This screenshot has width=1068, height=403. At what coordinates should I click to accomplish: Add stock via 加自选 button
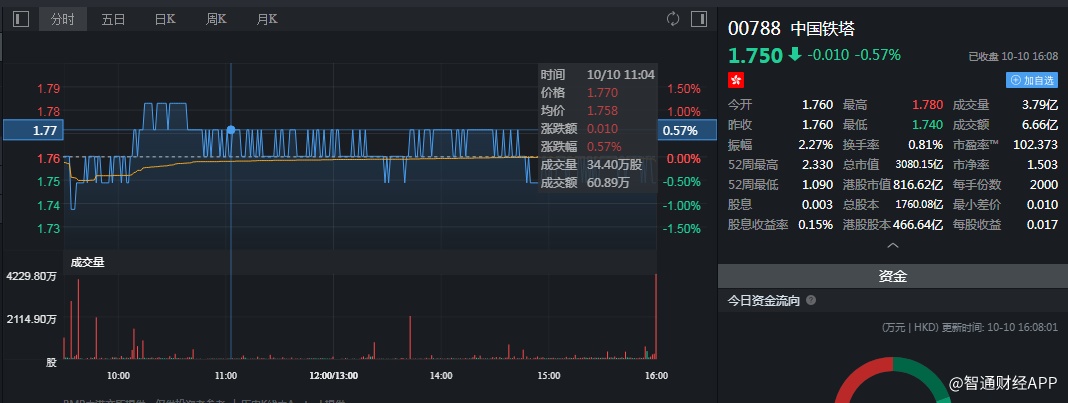[x=1032, y=80]
